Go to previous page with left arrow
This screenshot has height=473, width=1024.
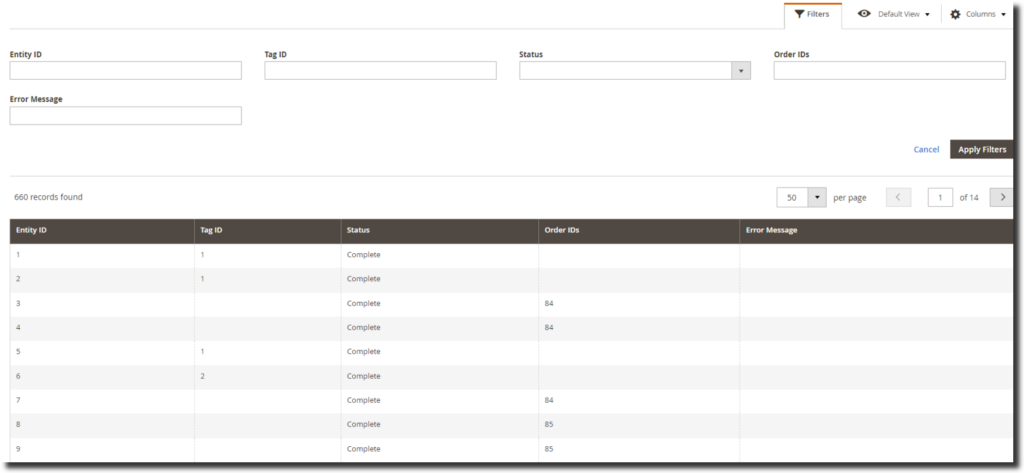click(x=898, y=197)
